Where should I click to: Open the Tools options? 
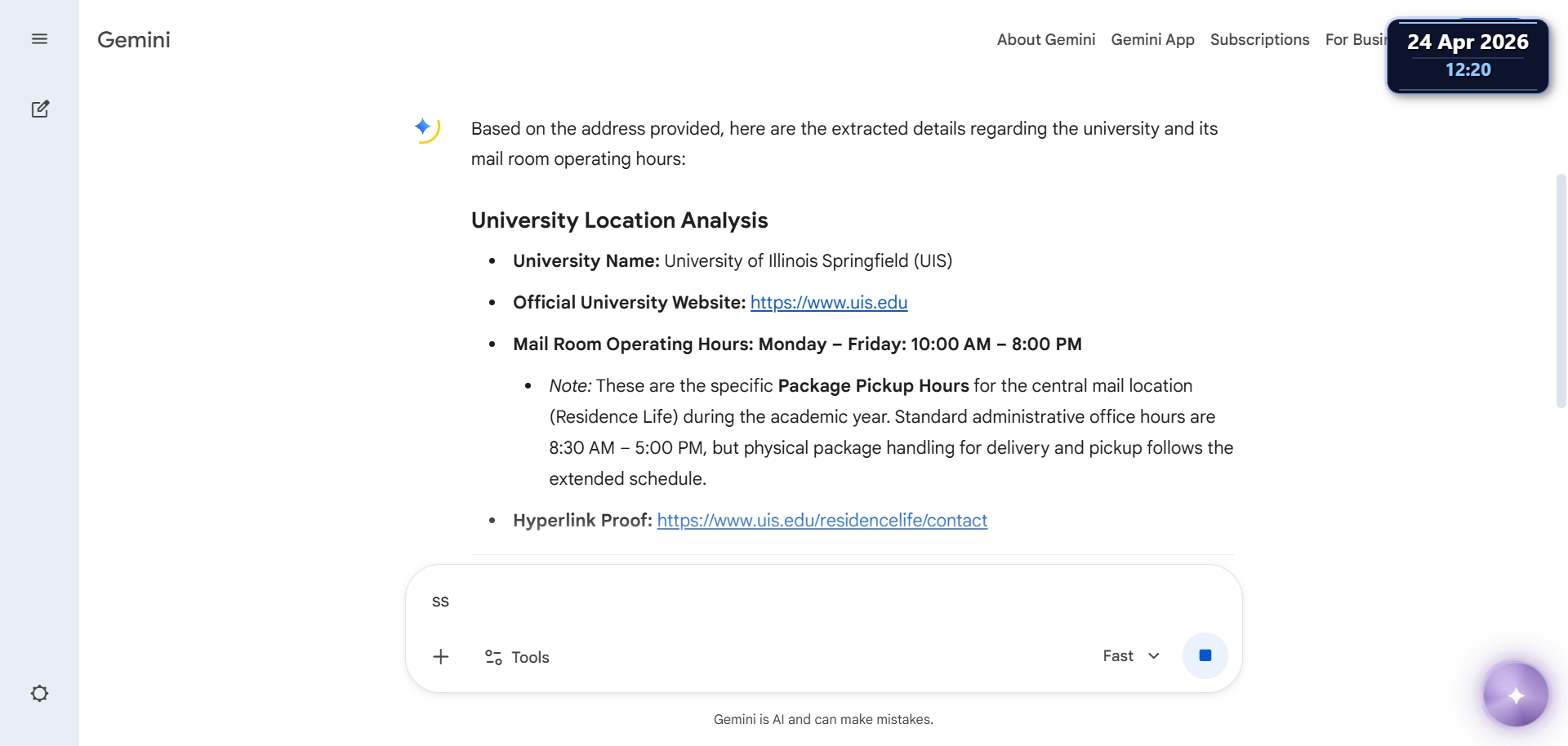(517, 657)
